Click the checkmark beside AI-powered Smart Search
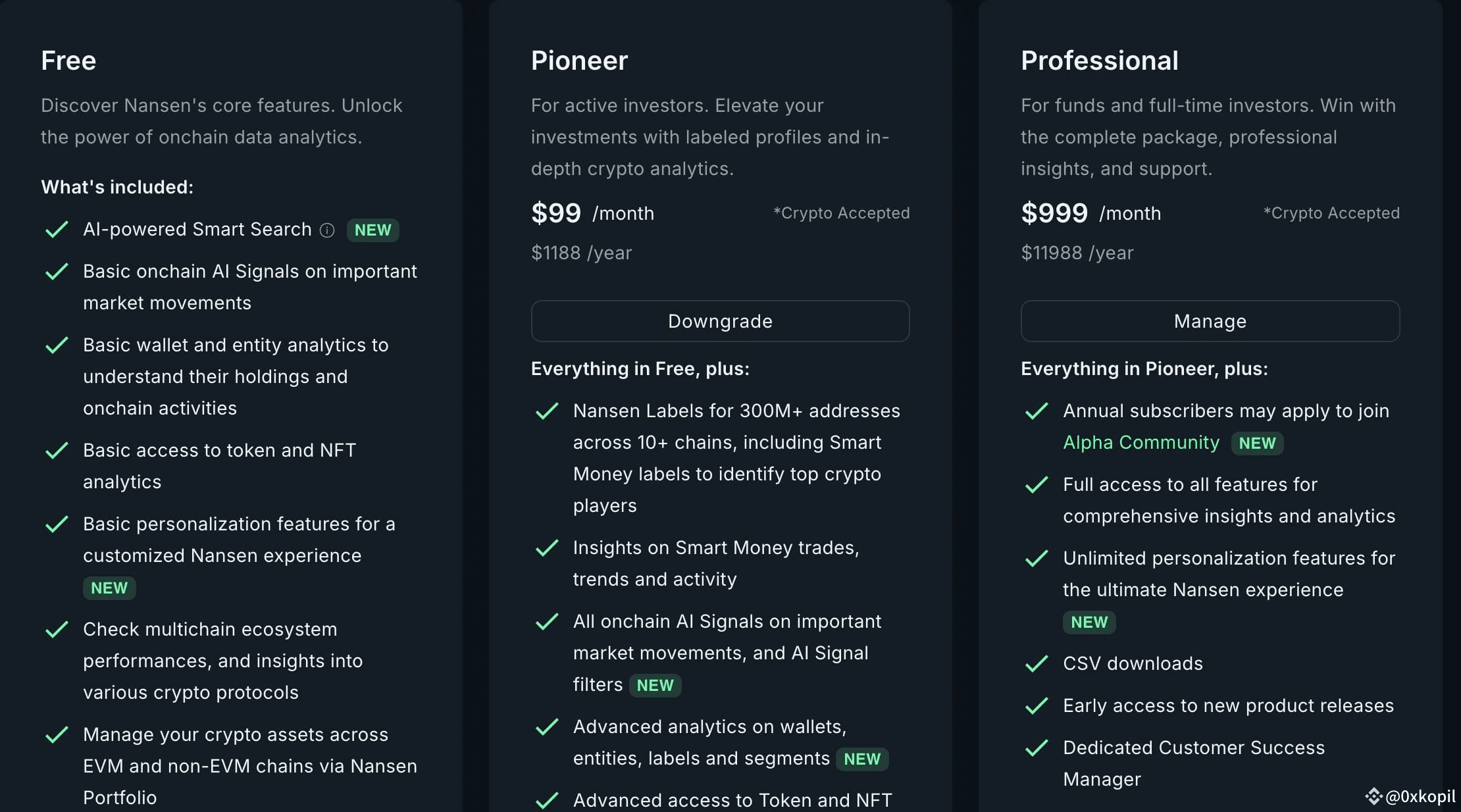Screen dimensions: 1461x812 coord(57,230)
